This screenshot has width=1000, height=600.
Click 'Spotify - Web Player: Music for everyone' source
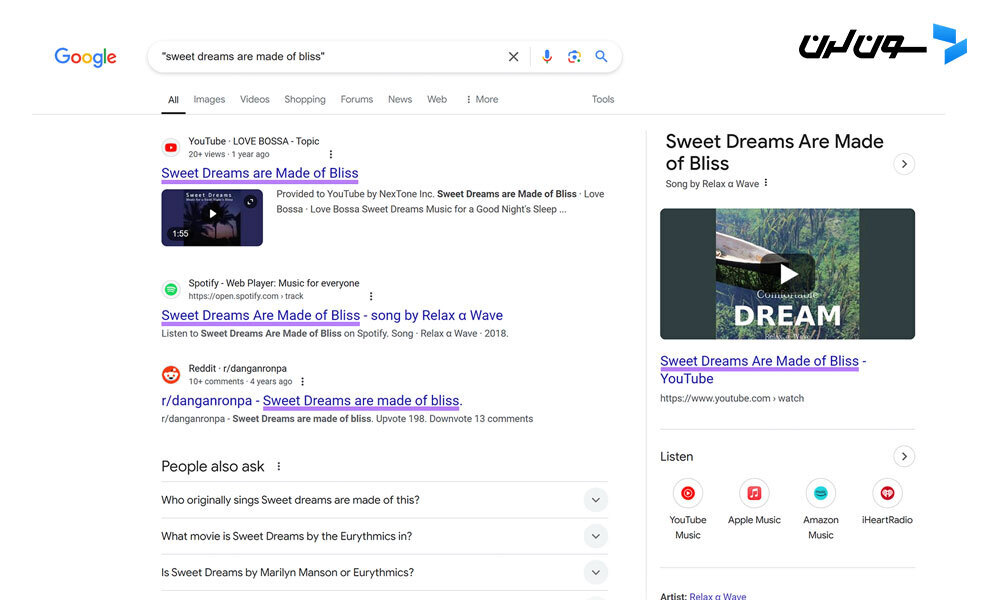pos(274,283)
